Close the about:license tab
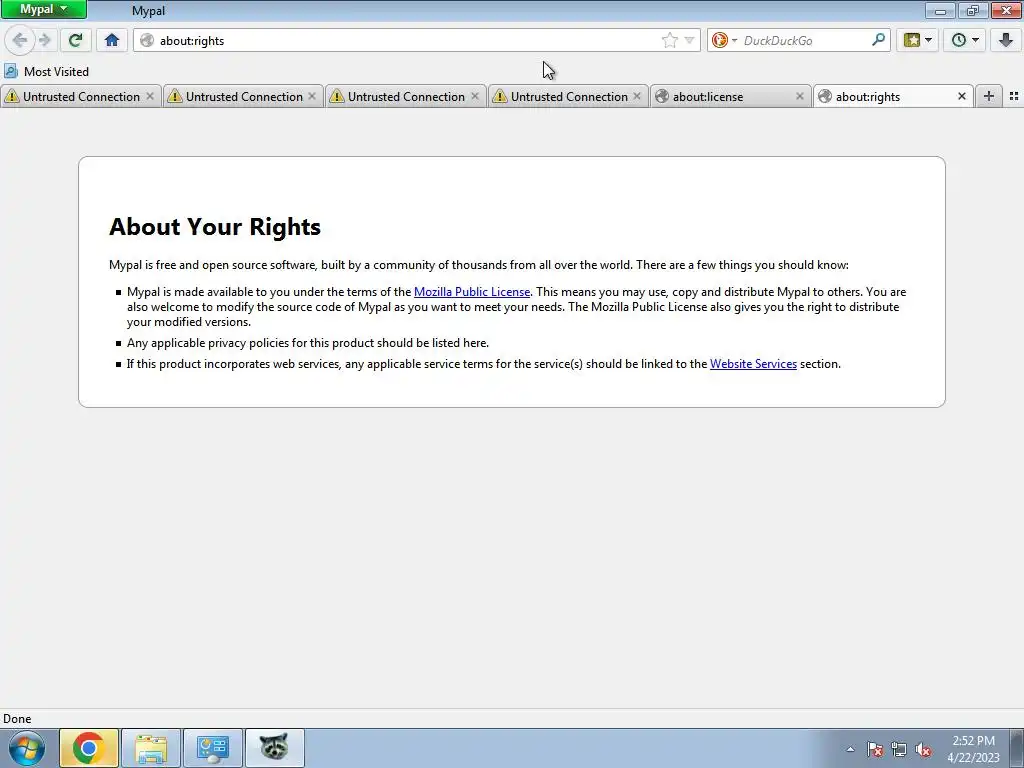Viewport: 1024px width, 768px height. point(799,96)
